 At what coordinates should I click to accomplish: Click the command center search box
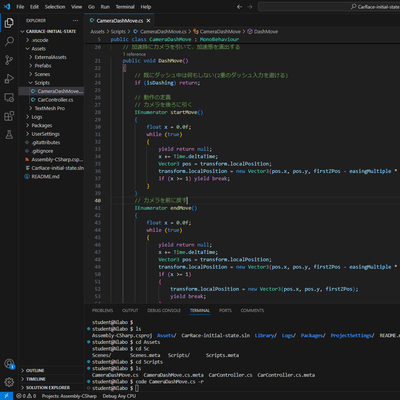tap(329, 7)
